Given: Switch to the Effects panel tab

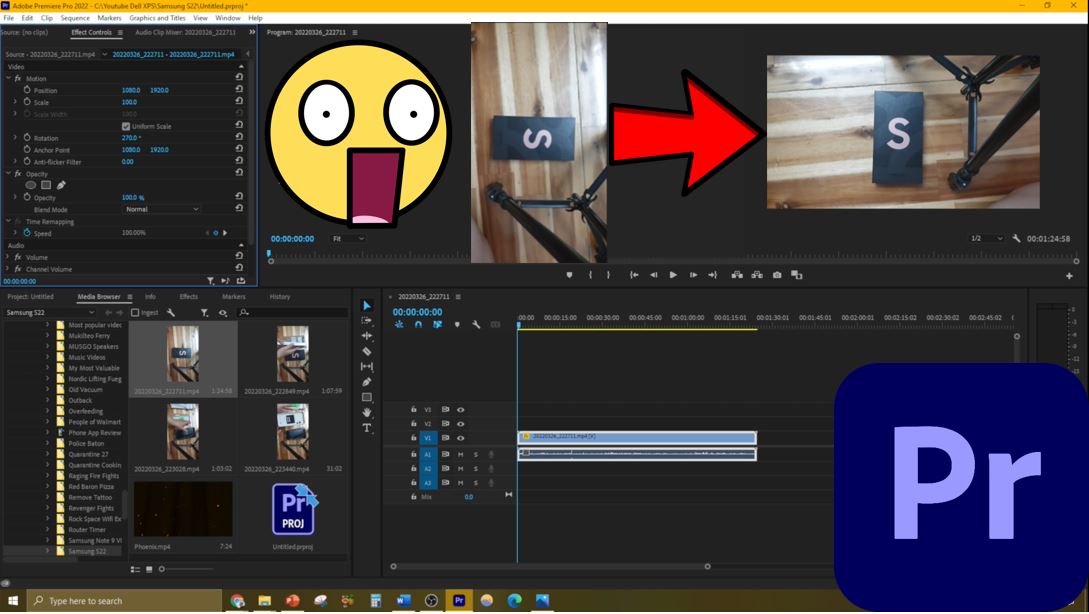Looking at the screenshot, I should click(x=186, y=295).
